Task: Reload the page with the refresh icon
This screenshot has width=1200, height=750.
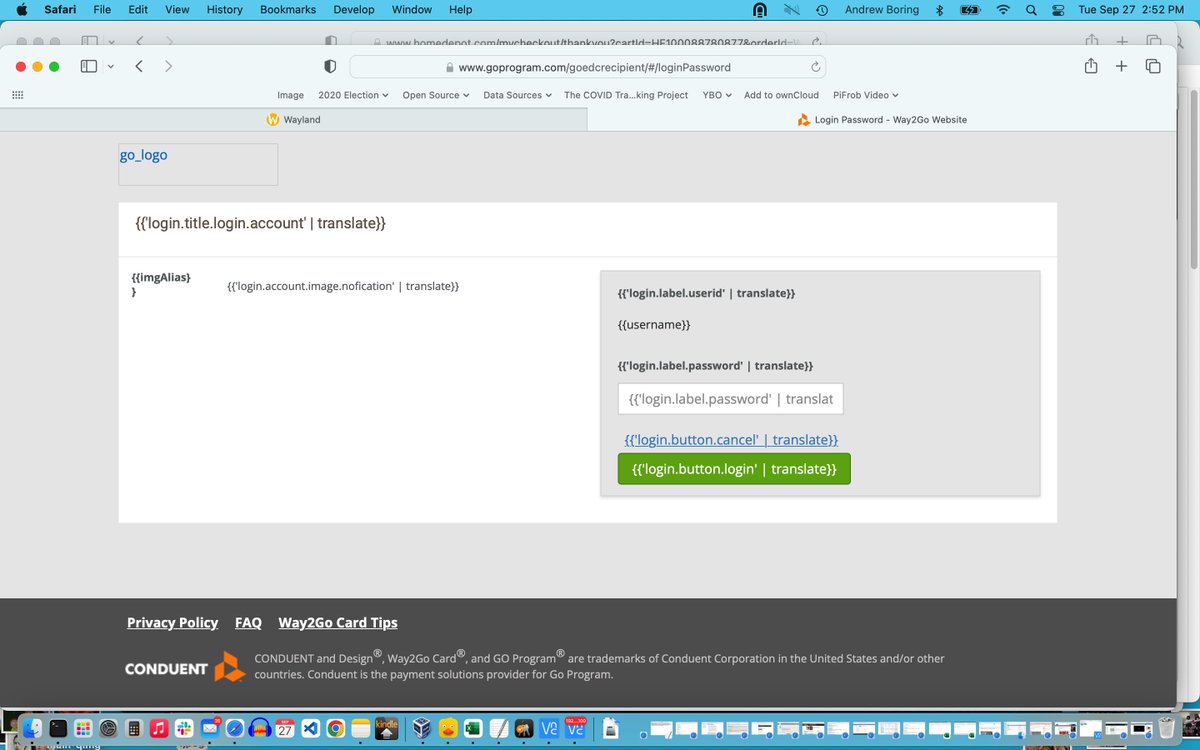Action: pyautogui.click(x=816, y=67)
